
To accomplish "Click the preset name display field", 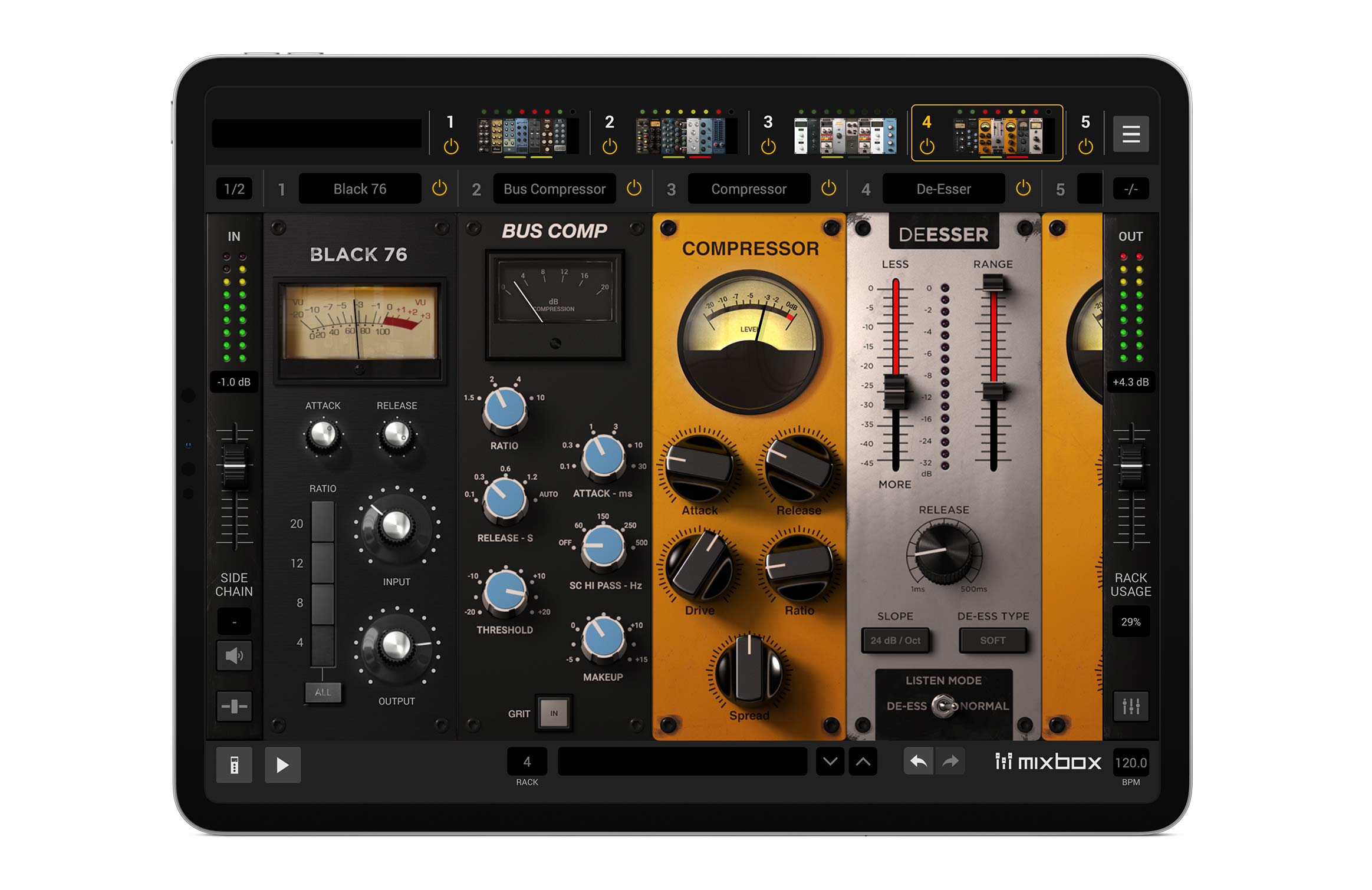I will (682, 762).
